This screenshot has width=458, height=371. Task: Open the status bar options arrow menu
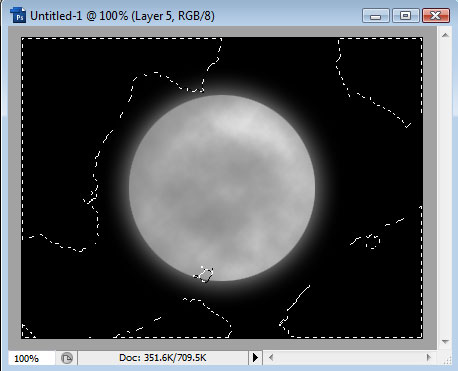[x=255, y=358]
